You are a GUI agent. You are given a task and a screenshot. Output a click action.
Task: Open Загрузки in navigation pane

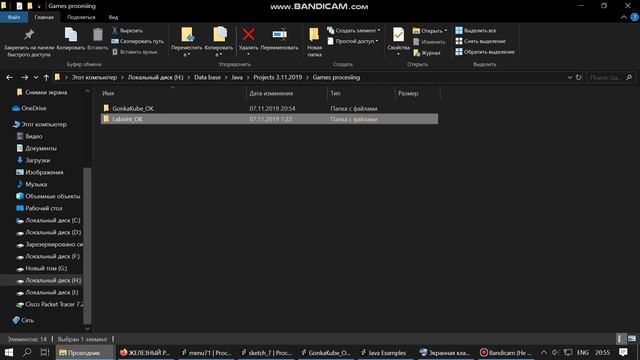pos(33,160)
